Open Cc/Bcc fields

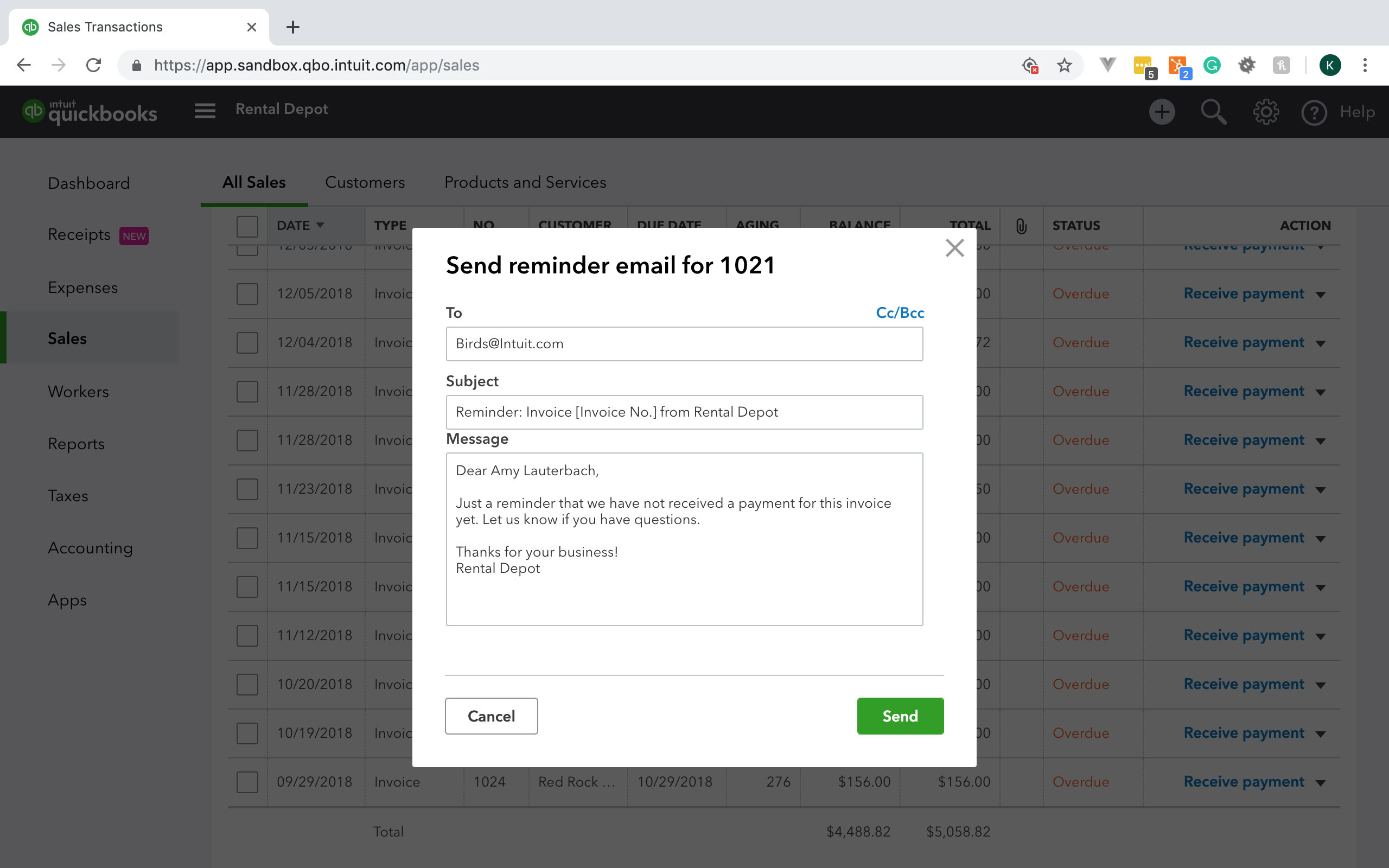(x=900, y=313)
